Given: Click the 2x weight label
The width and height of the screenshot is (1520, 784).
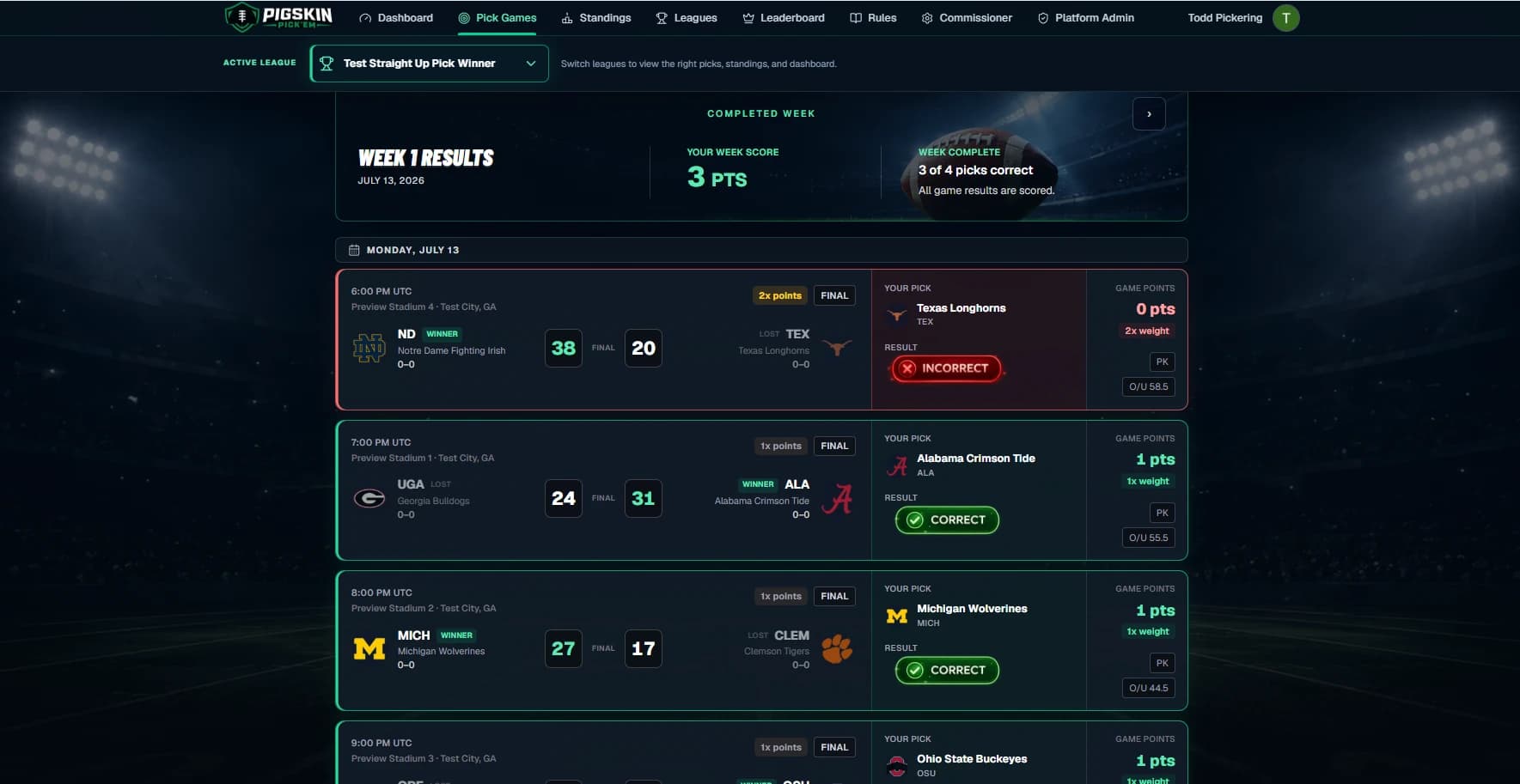Looking at the screenshot, I should click(1147, 331).
